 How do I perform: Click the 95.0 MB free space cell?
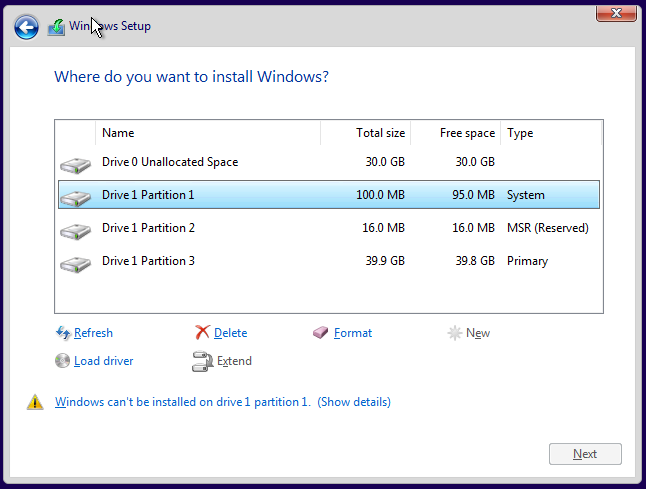[x=473, y=195]
